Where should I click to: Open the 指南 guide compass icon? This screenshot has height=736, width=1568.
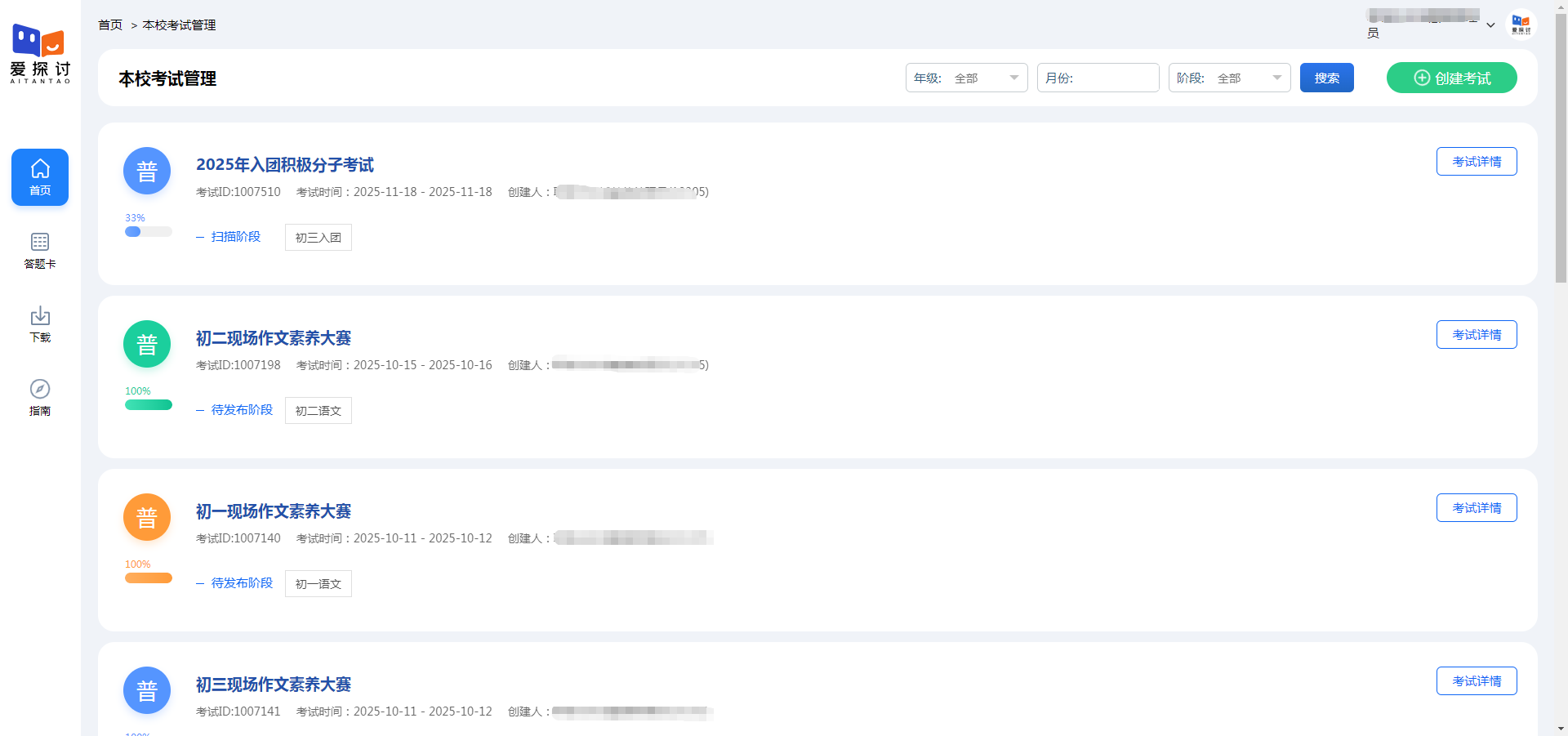click(40, 398)
